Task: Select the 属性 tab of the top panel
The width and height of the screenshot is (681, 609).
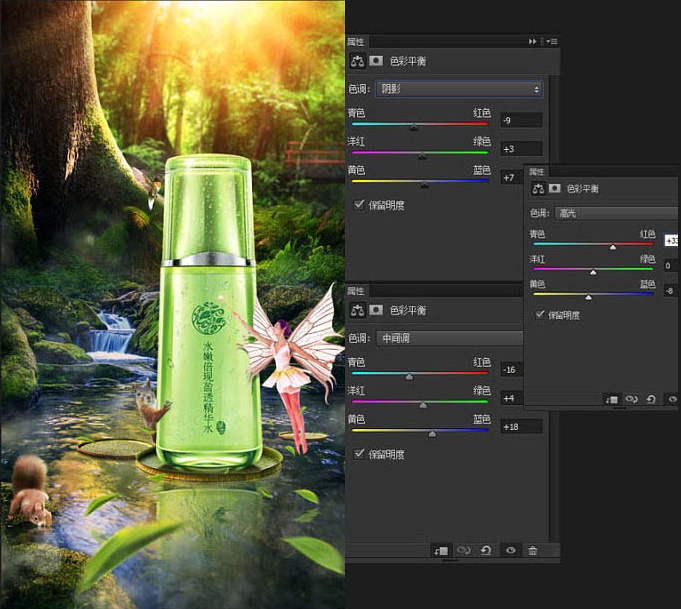Action: click(356, 42)
